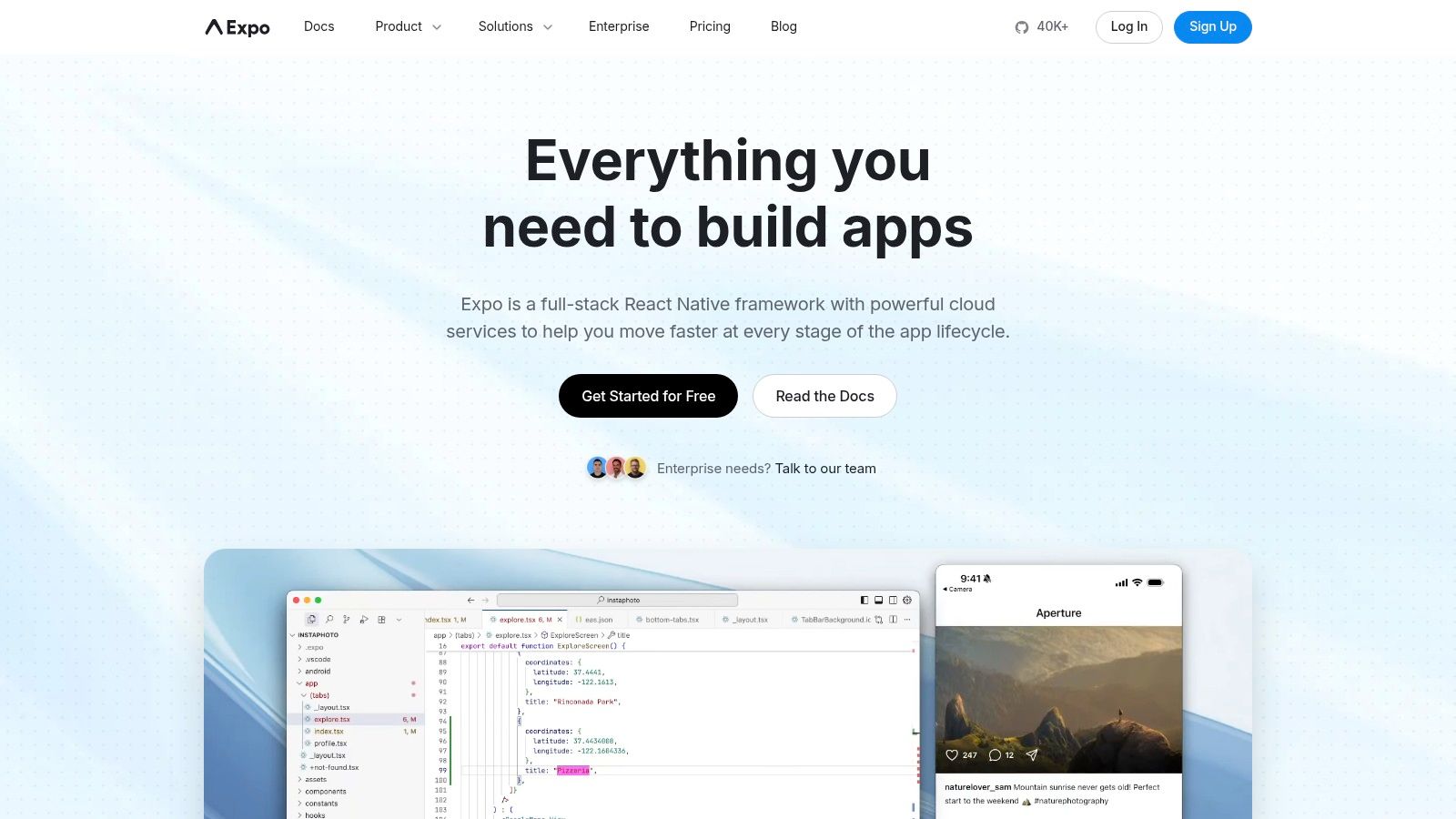The width and height of the screenshot is (1456, 819).
Task: Tap the comment bubble icon on the photo
Action: pyautogui.click(x=995, y=755)
